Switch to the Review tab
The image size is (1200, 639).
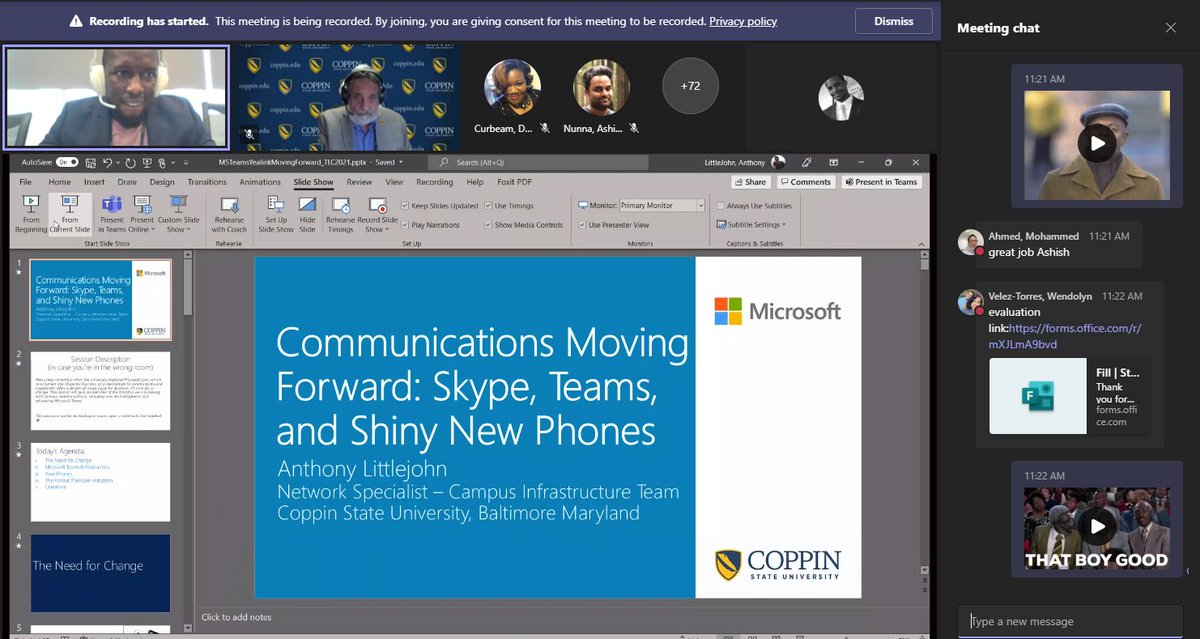pyautogui.click(x=360, y=182)
